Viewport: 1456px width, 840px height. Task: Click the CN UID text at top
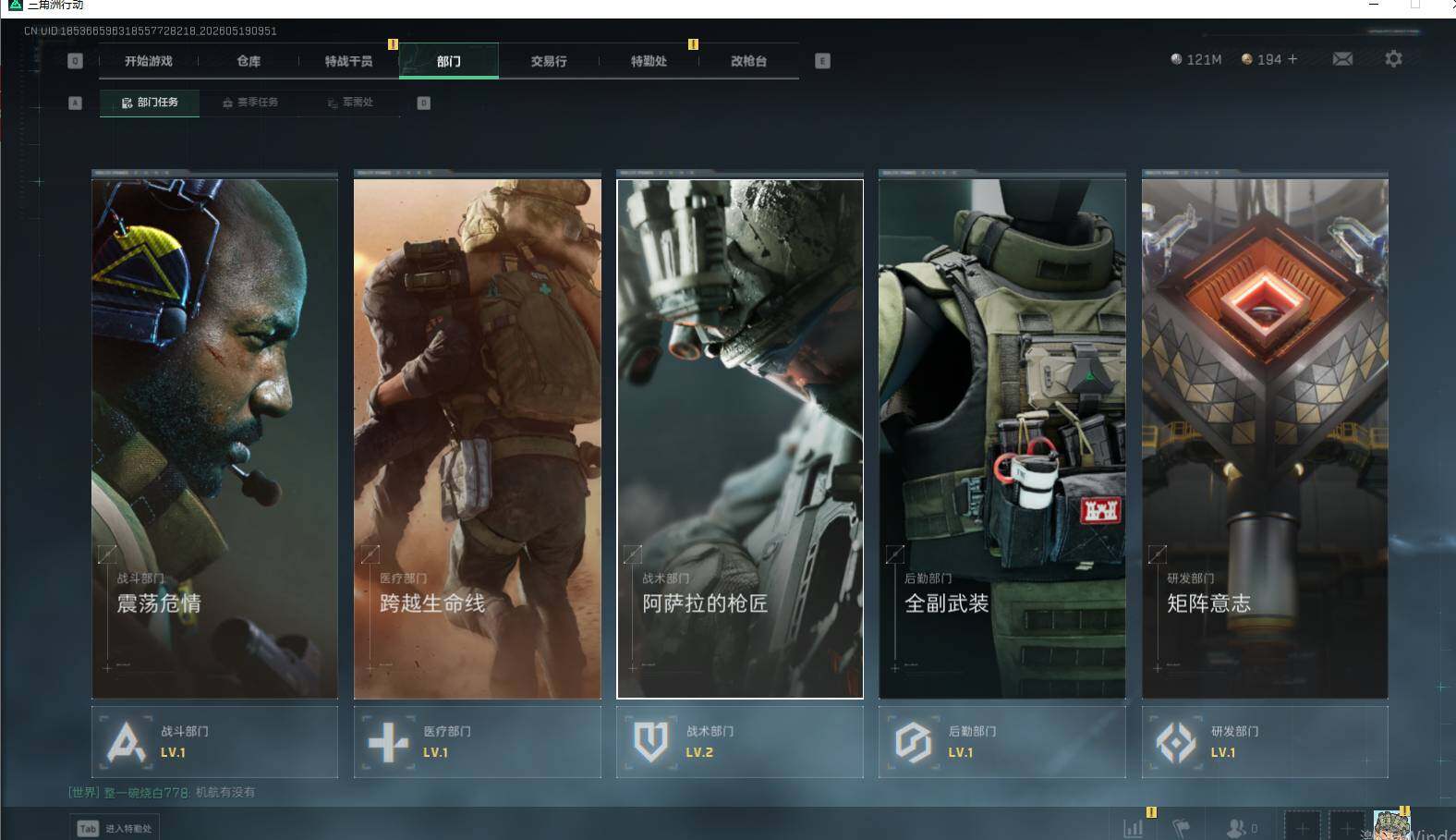tap(151, 30)
